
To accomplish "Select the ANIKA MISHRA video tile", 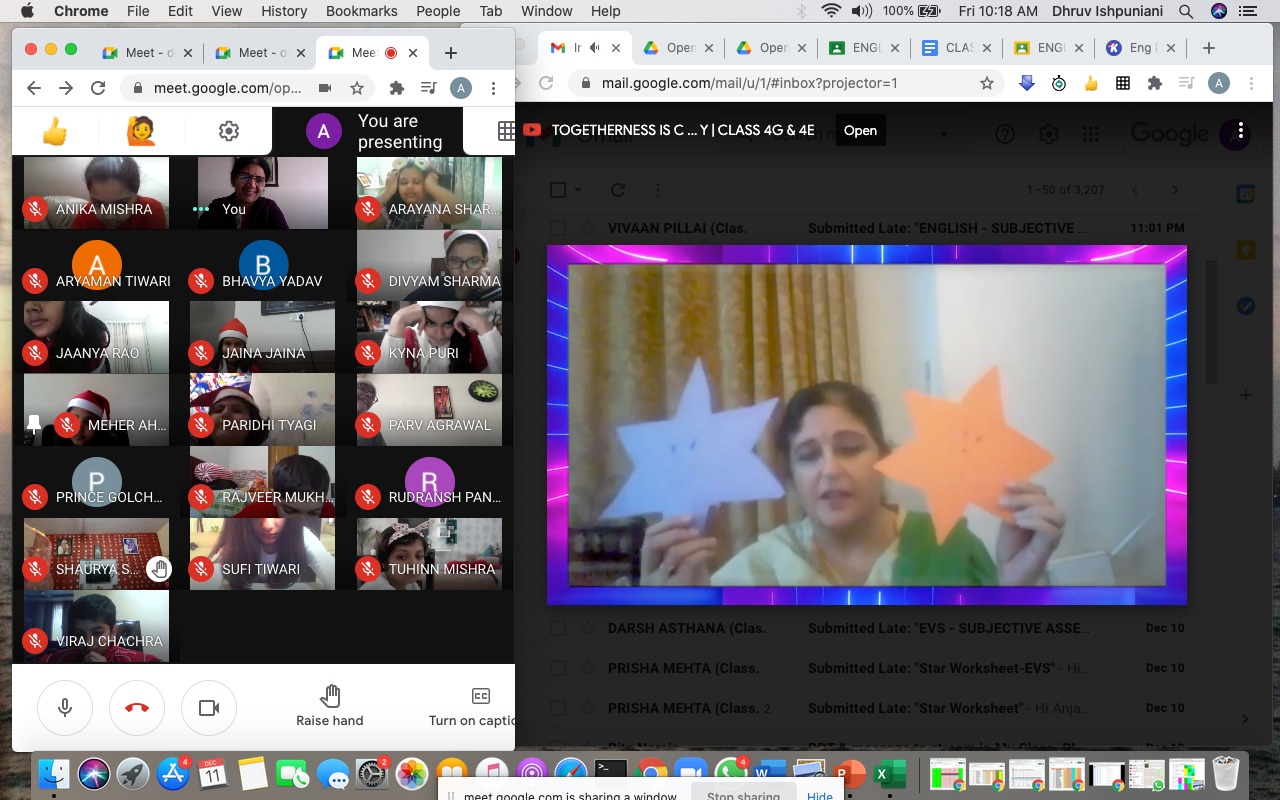I will click(97, 193).
